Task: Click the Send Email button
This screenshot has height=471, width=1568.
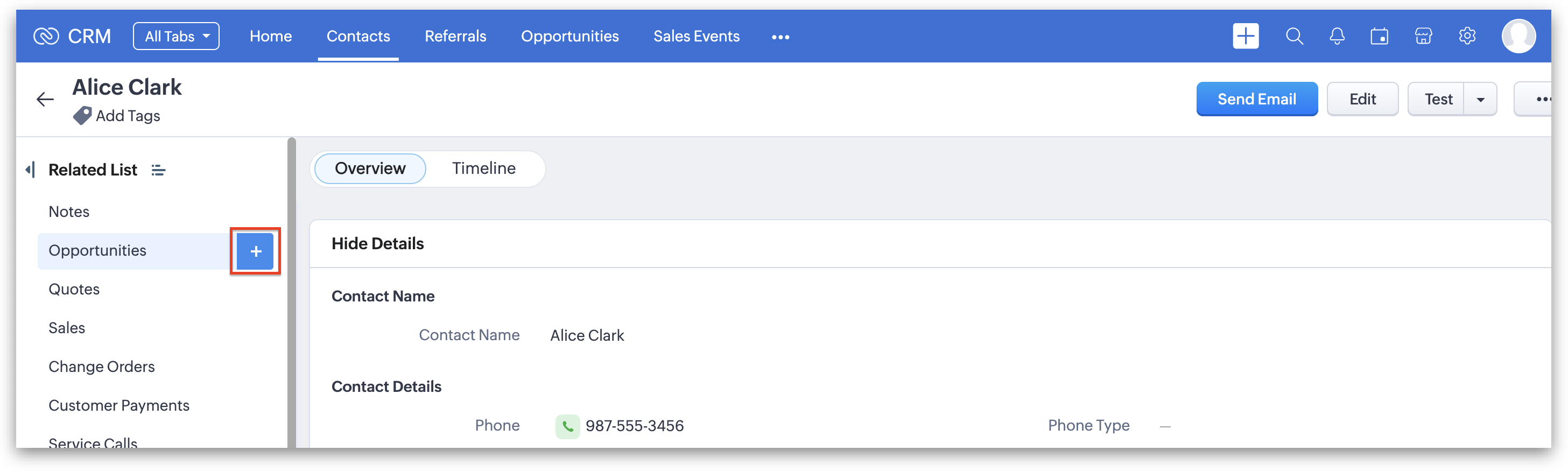Action: (x=1256, y=99)
